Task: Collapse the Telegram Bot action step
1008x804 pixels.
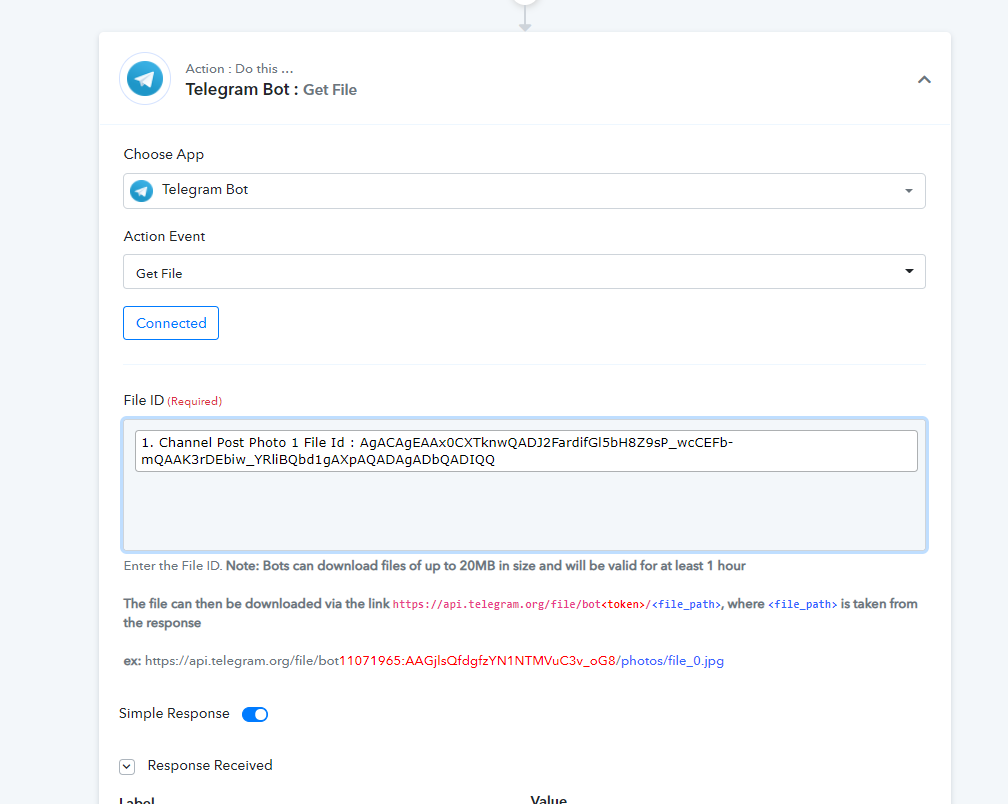Action: click(x=924, y=80)
